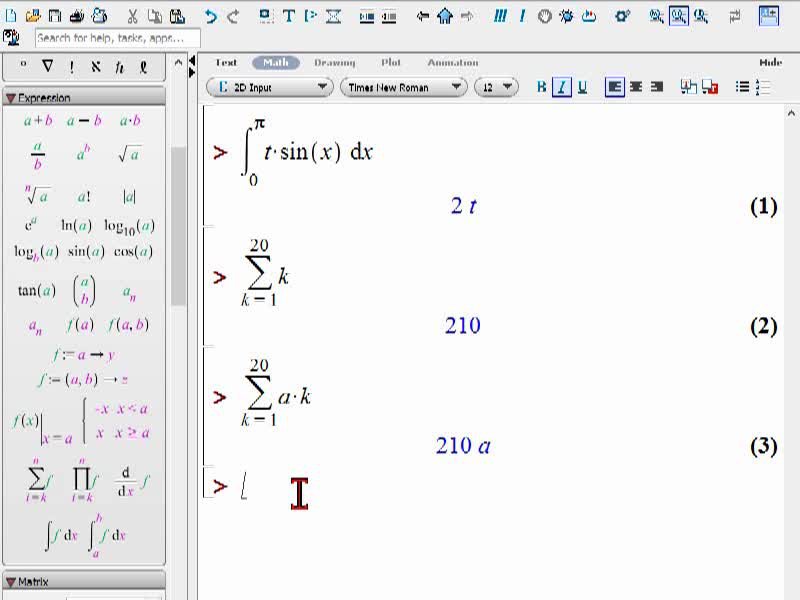
Task: Print the worksheet with the printer icon
Action: 77,16
